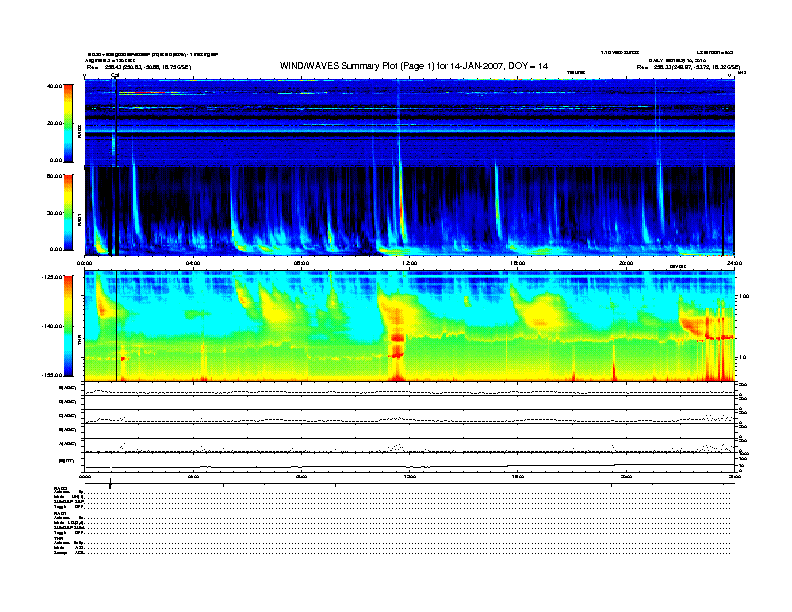Click the RAD2 intensity color bar
This screenshot has width=792, height=612.
(68, 123)
